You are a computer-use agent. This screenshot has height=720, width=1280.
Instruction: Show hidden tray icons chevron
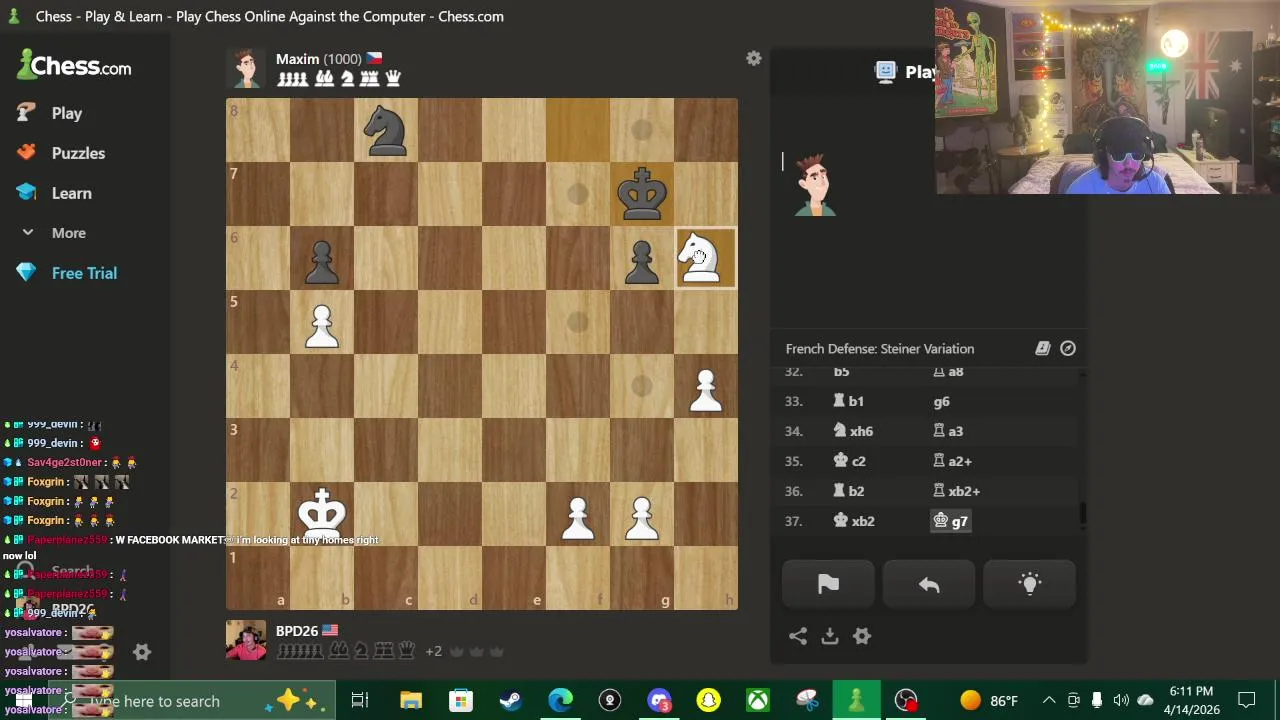click(x=1049, y=701)
